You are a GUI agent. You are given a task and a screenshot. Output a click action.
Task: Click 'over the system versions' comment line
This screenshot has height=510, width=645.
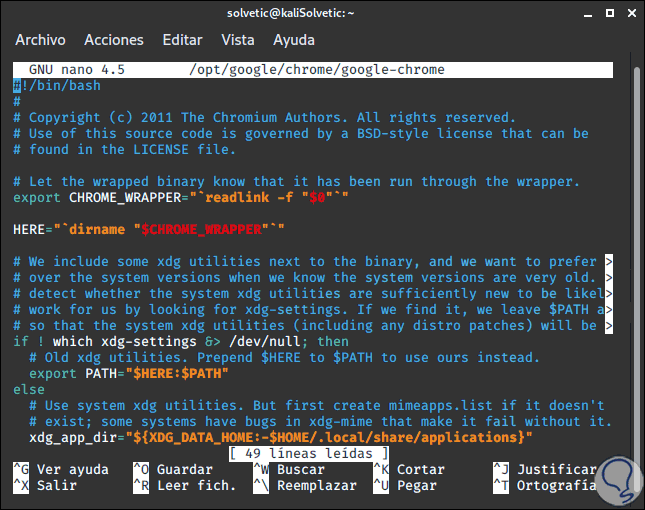click(x=304, y=278)
